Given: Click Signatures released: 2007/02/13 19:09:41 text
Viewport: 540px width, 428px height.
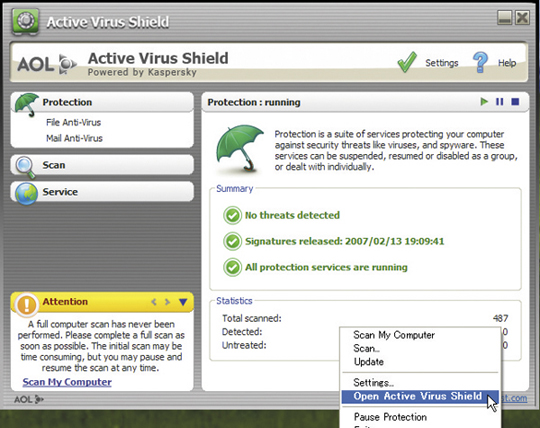Looking at the screenshot, I should [x=344, y=241].
